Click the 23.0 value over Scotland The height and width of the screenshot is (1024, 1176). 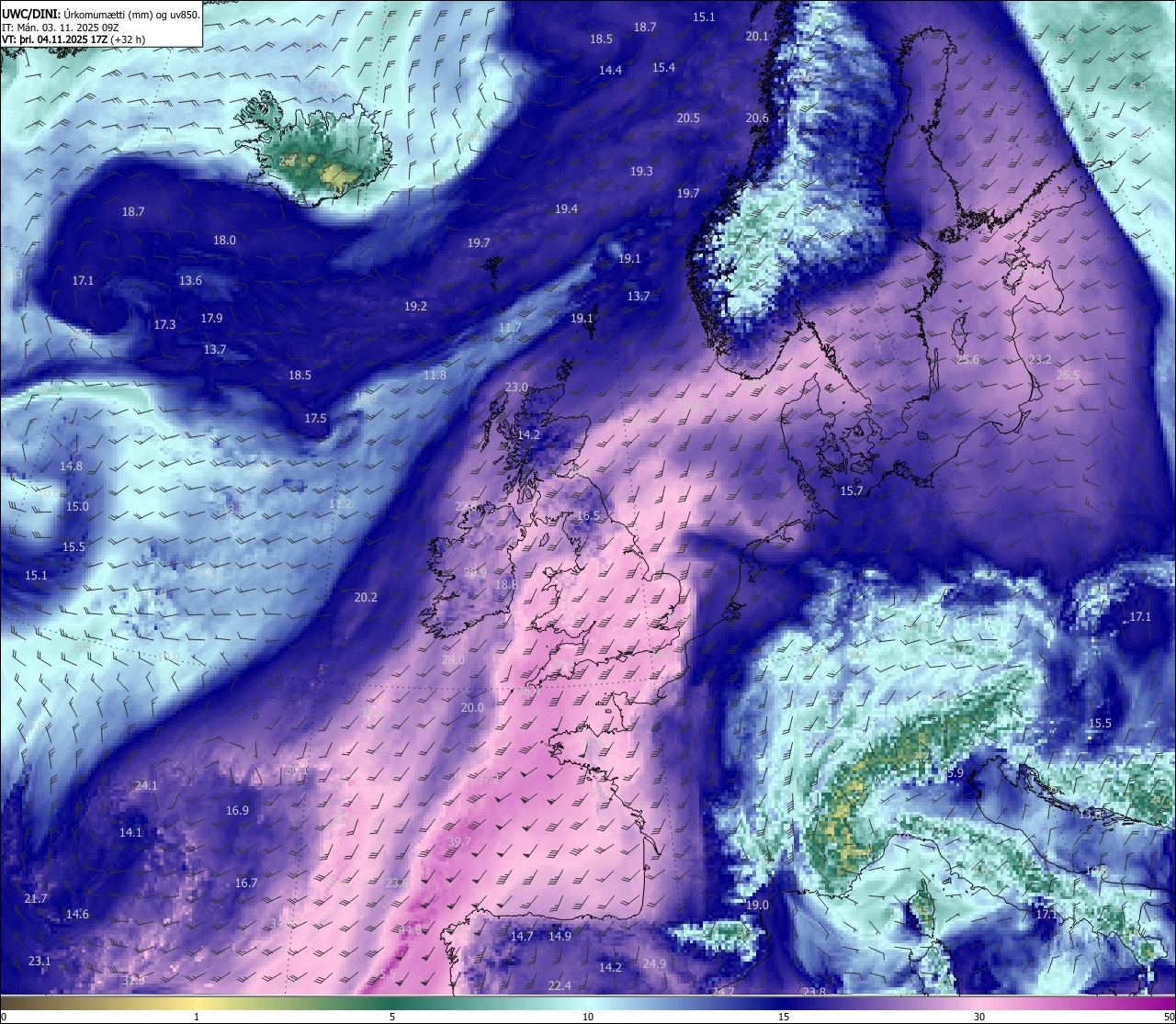pyautogui.click(x=516, y=388)
